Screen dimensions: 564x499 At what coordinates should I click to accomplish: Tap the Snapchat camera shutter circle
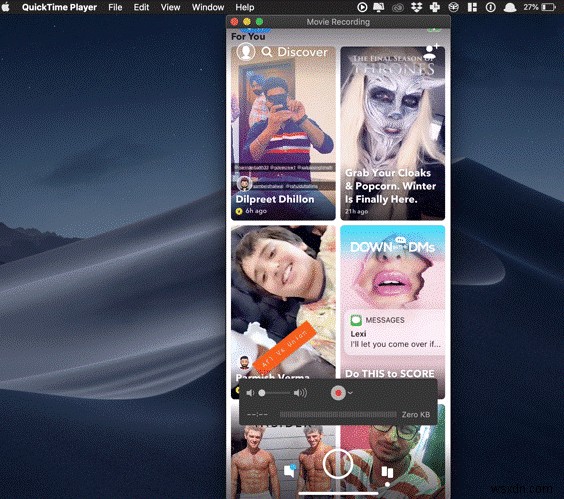[x=338, y=463]
